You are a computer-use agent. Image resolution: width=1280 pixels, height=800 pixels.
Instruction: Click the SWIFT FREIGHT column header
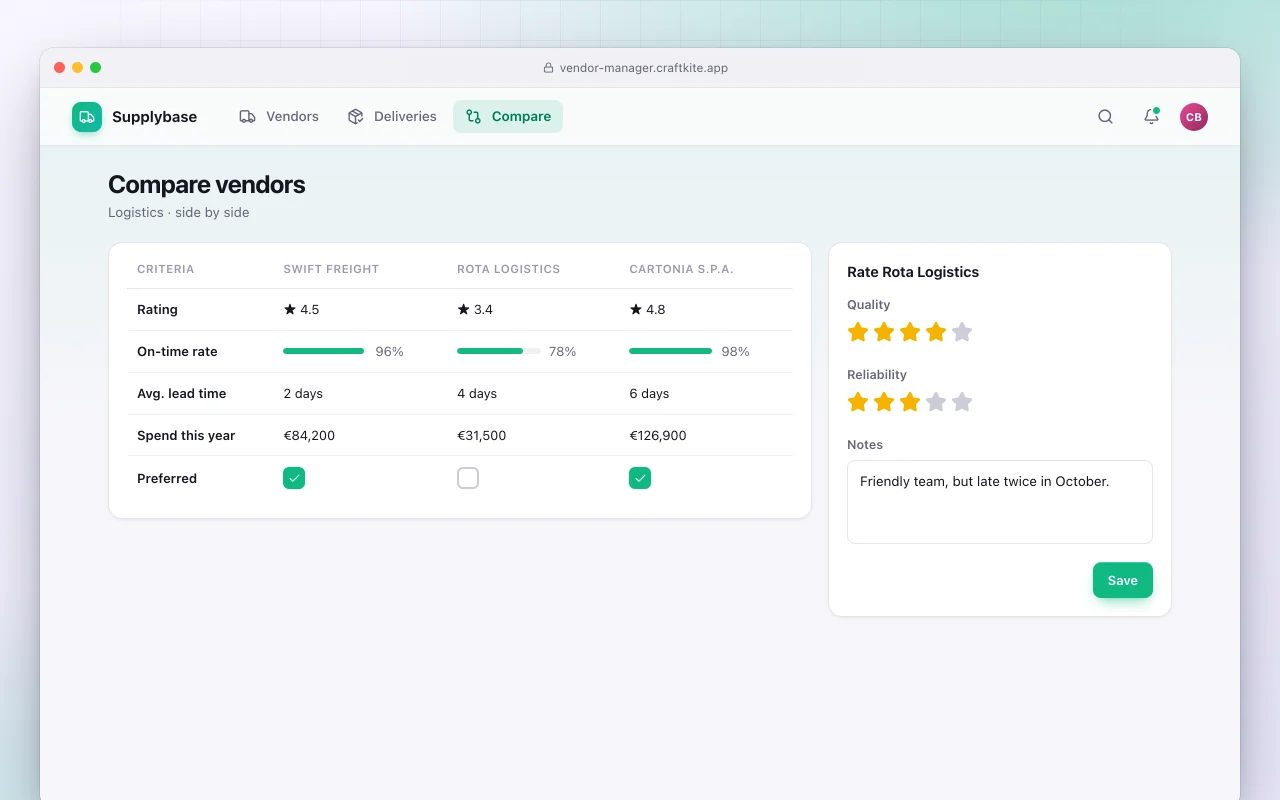(331, 270)
